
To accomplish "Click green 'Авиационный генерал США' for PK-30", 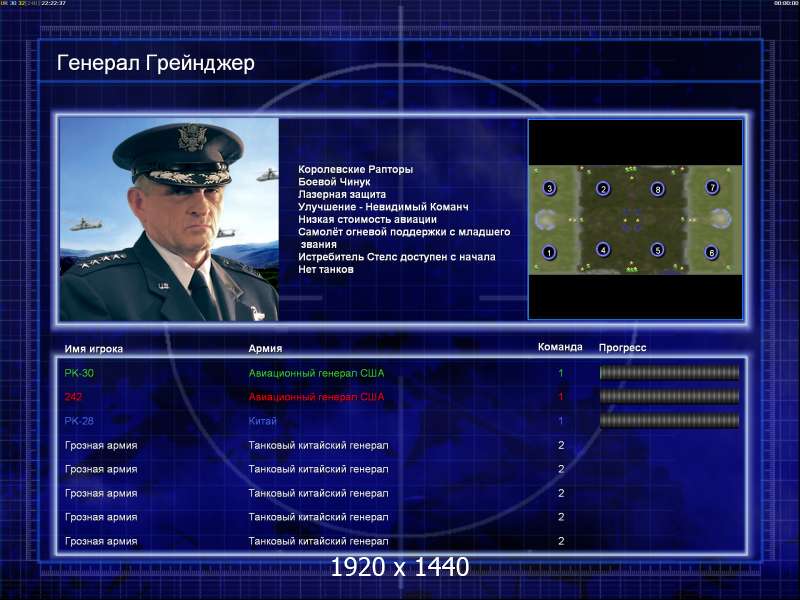I will click(x=316, y=373).
